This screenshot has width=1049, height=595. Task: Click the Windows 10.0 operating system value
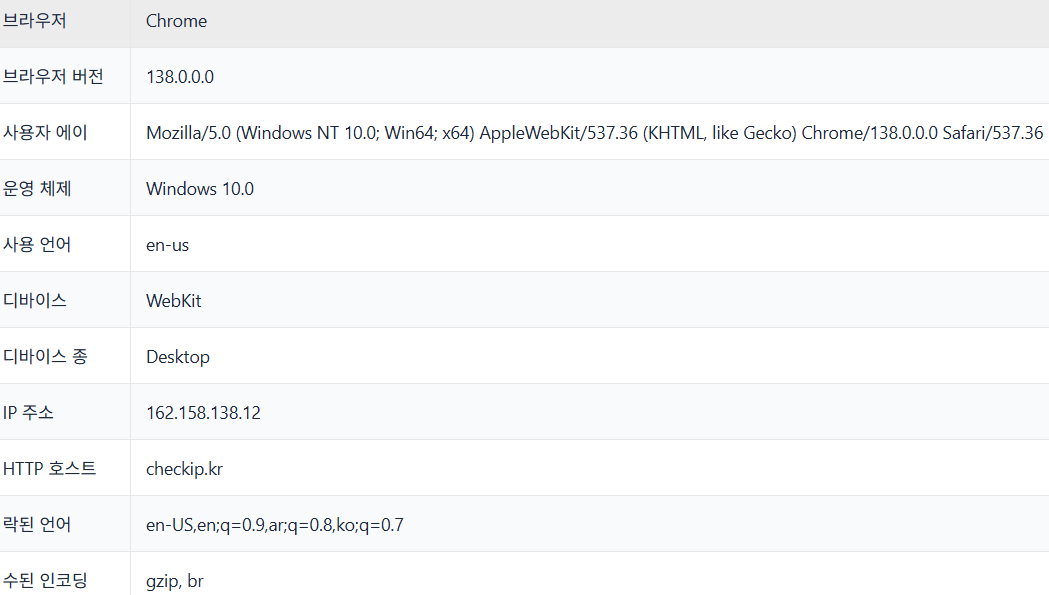pyautogui.click(x=200, y=189)
